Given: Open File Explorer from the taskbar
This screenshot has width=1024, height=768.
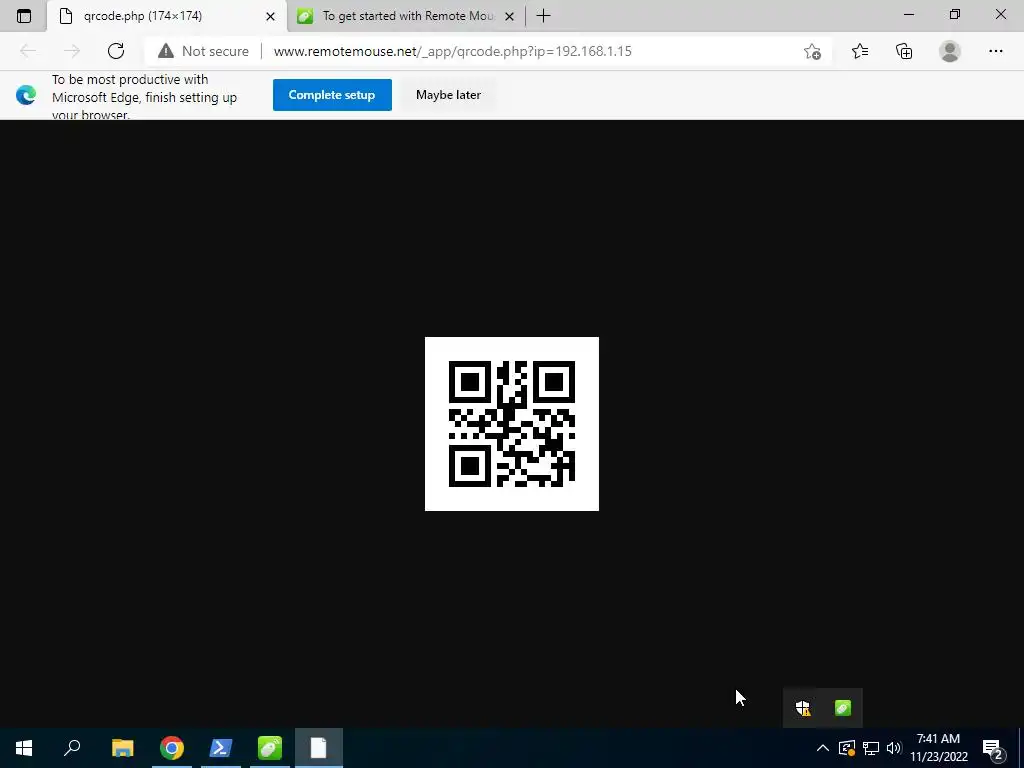Looking at the screenshot, I should 123,748.
